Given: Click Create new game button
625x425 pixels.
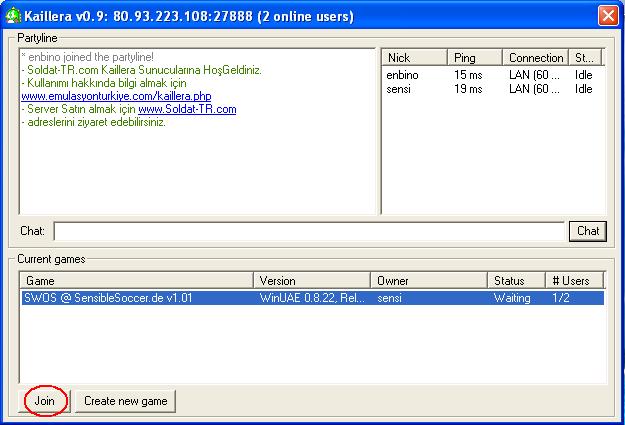Looking at the screenshot, I should point(126,401).
